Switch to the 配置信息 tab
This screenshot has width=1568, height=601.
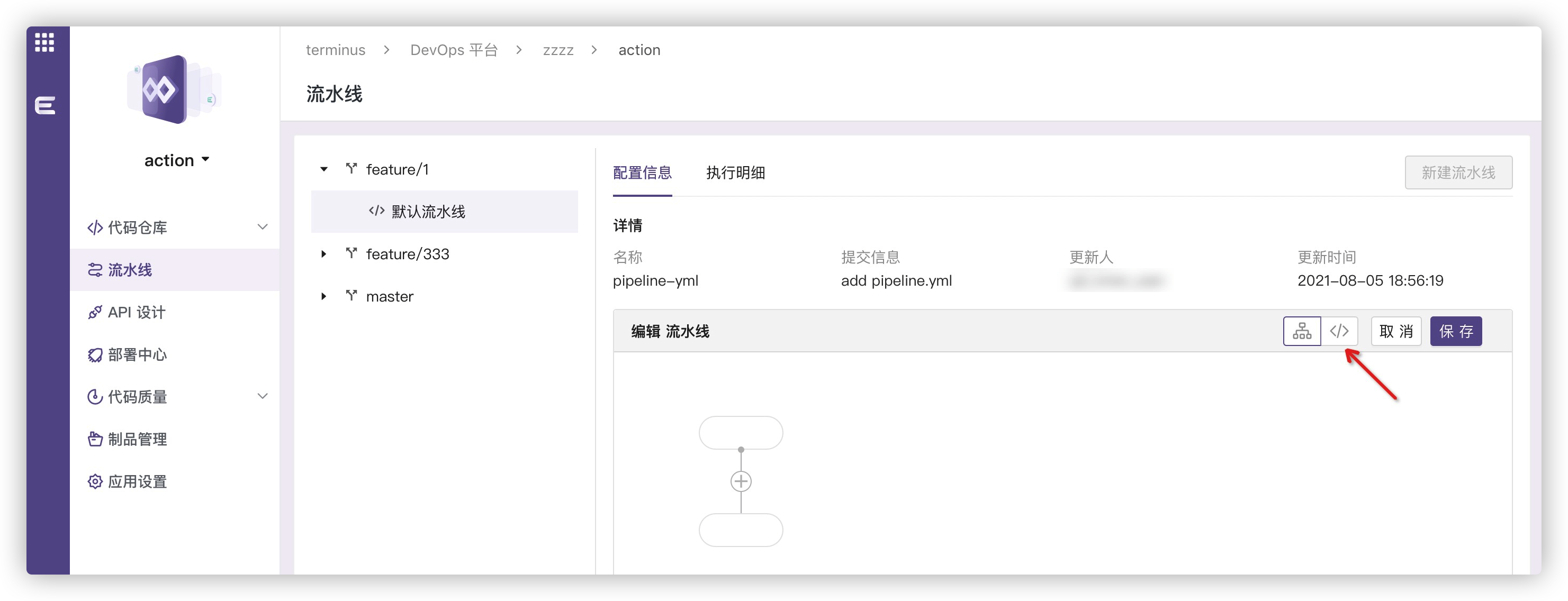tap(642, 174)
